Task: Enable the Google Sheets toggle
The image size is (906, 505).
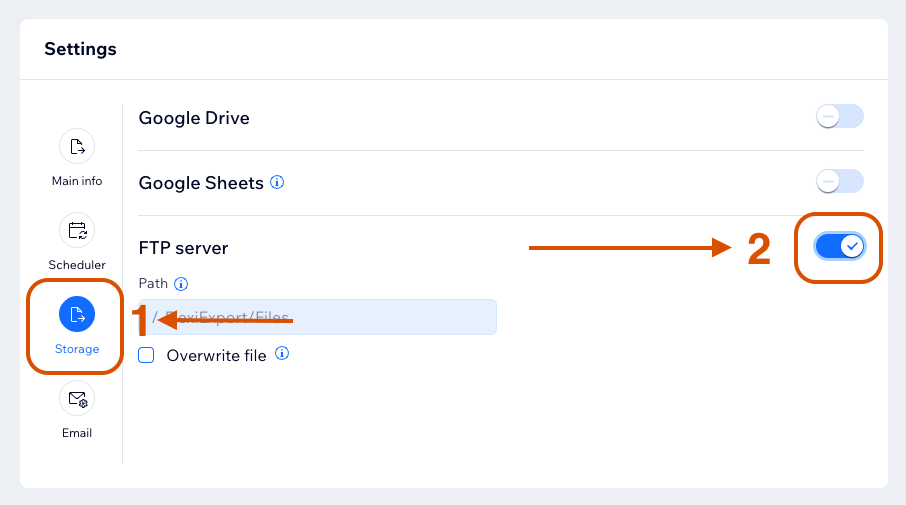Action: click(x=840, y=181)
